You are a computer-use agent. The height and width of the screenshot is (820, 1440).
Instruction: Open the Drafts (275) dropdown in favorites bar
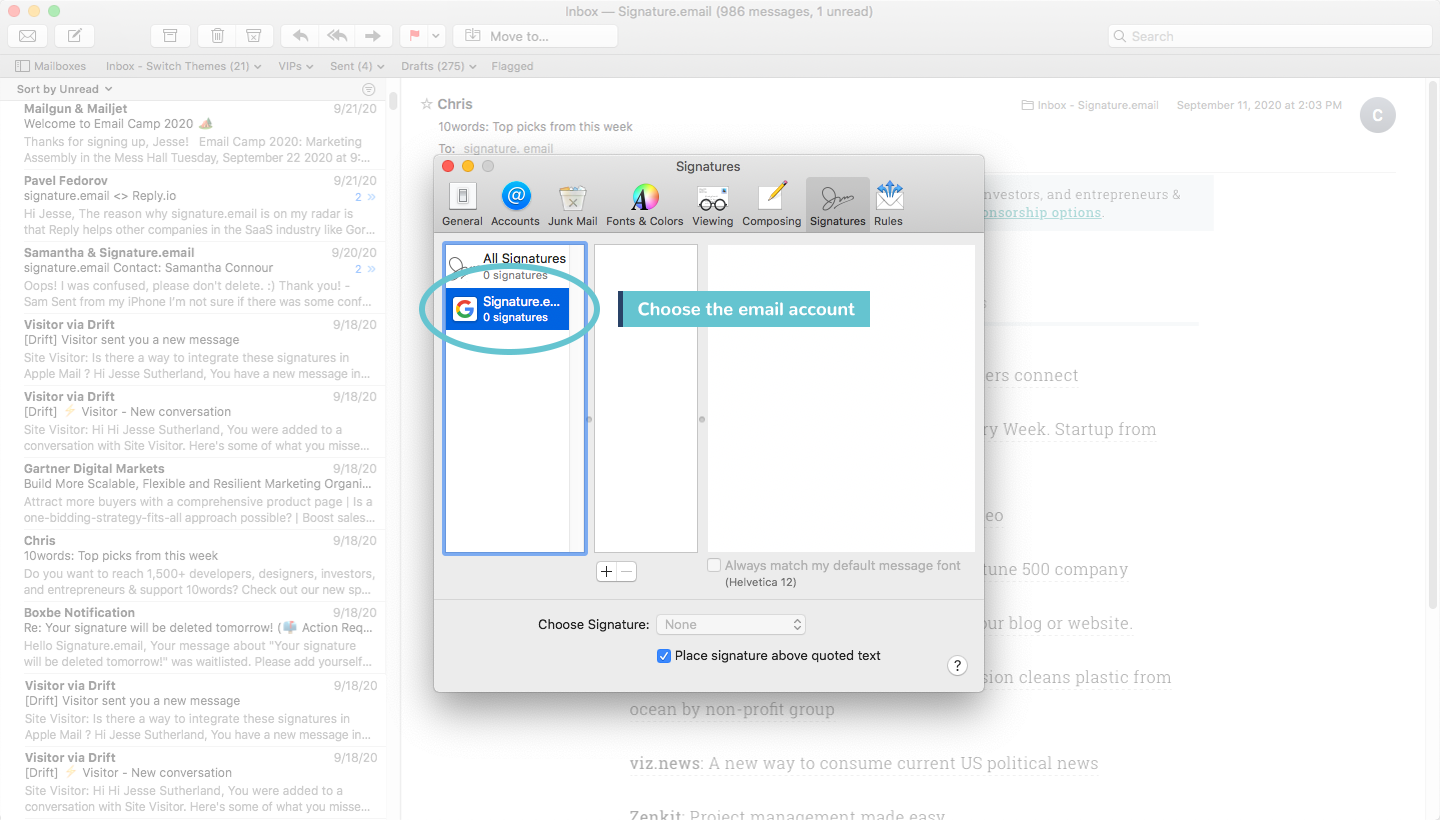[438, 66]
